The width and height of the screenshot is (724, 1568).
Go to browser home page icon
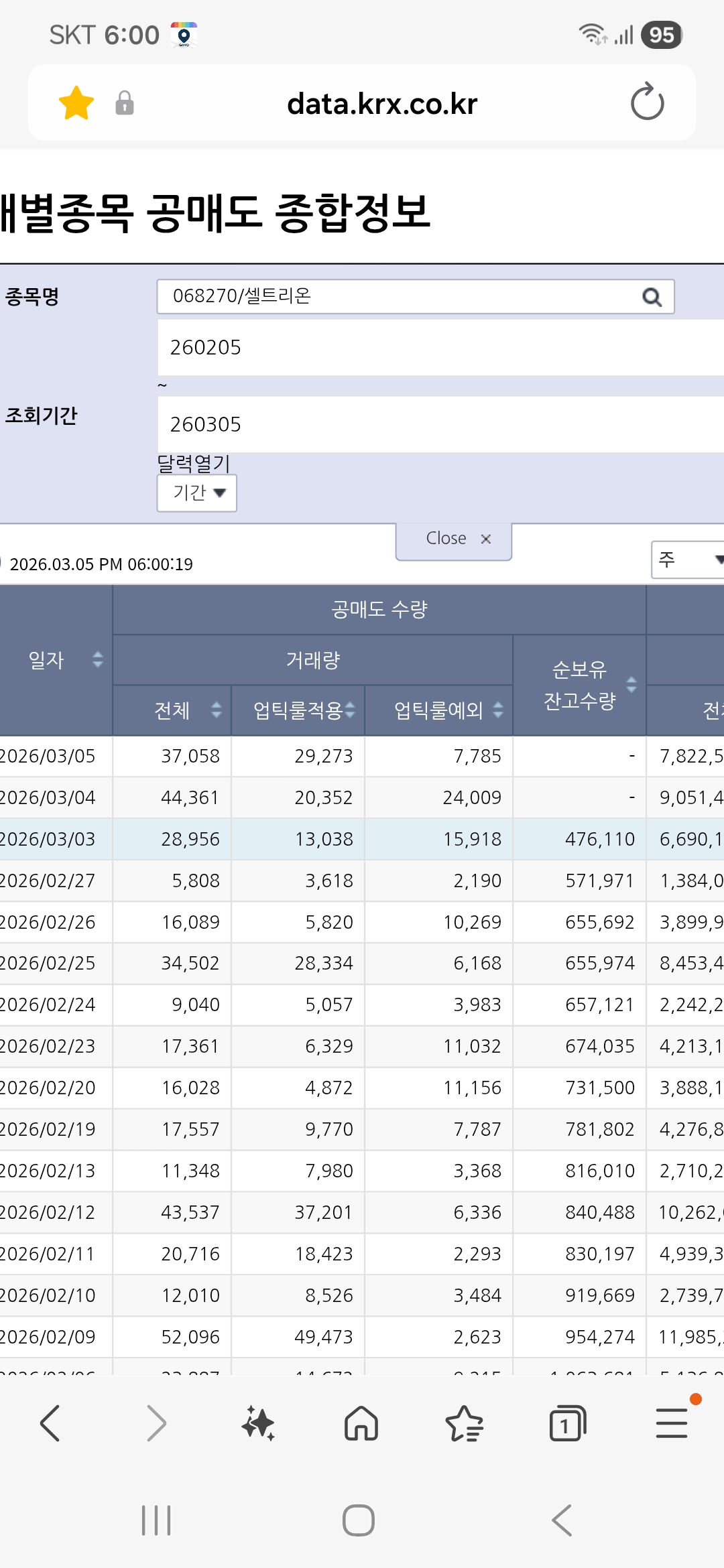[x=361, y=1423]
